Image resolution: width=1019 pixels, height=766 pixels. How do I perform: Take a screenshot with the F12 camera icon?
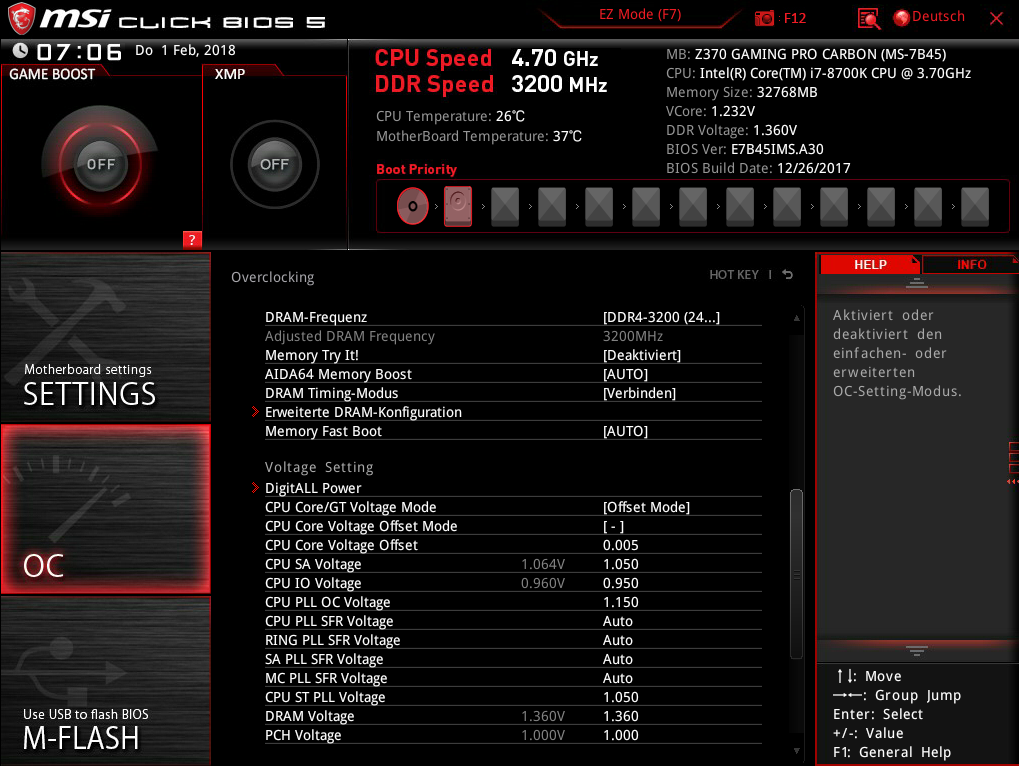coord(764,18)
